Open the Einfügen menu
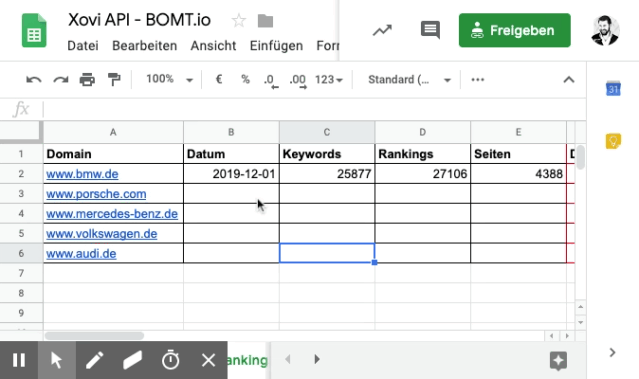The image size is (639, 379). point(276,46)
